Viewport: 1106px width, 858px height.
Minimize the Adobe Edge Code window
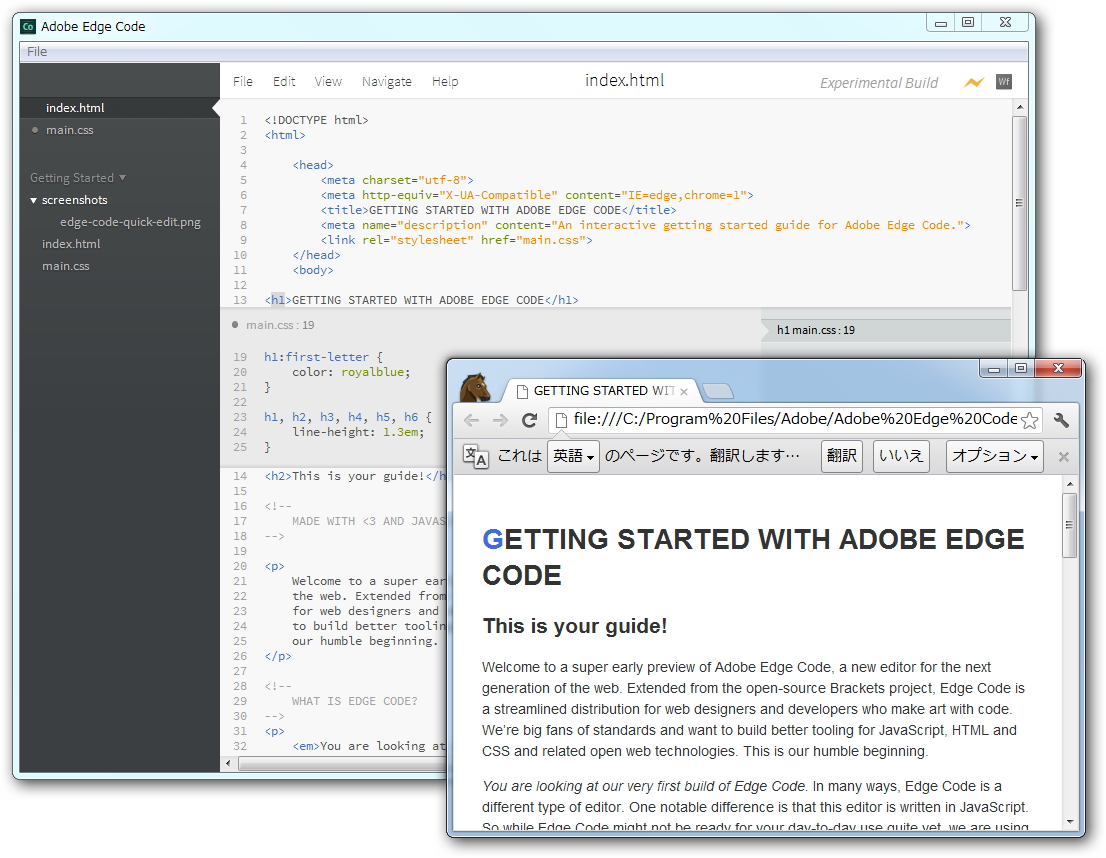[x=940, y=23]
